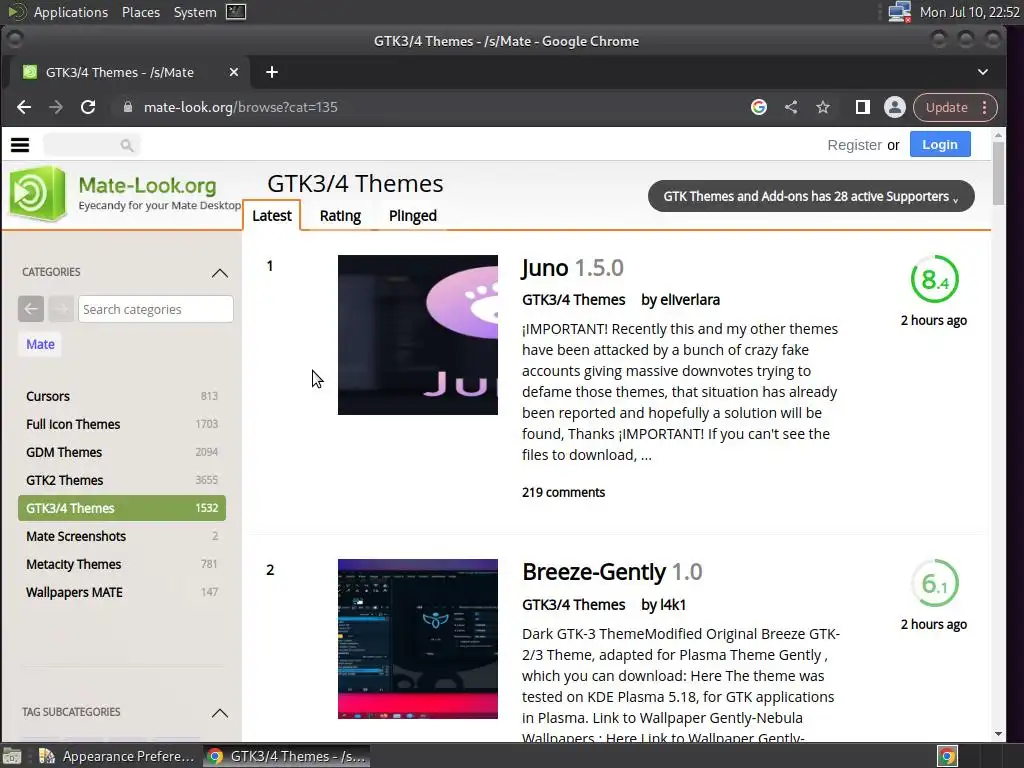Open the Places menu
The width and height of the screenshot is (1024, 768).
141,12
